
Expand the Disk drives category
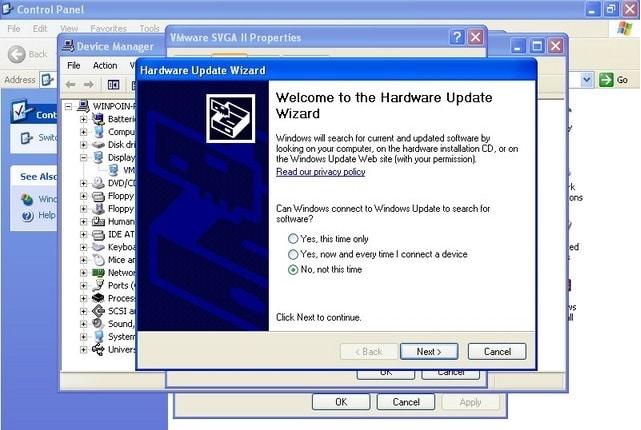(x=83, y=145)
